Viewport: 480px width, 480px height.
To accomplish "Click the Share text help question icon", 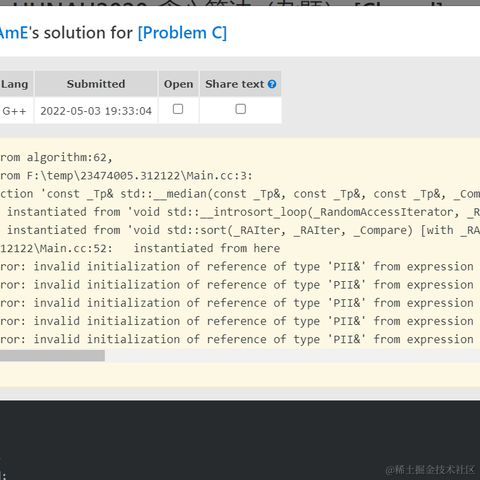I will [x=272, y=84].
